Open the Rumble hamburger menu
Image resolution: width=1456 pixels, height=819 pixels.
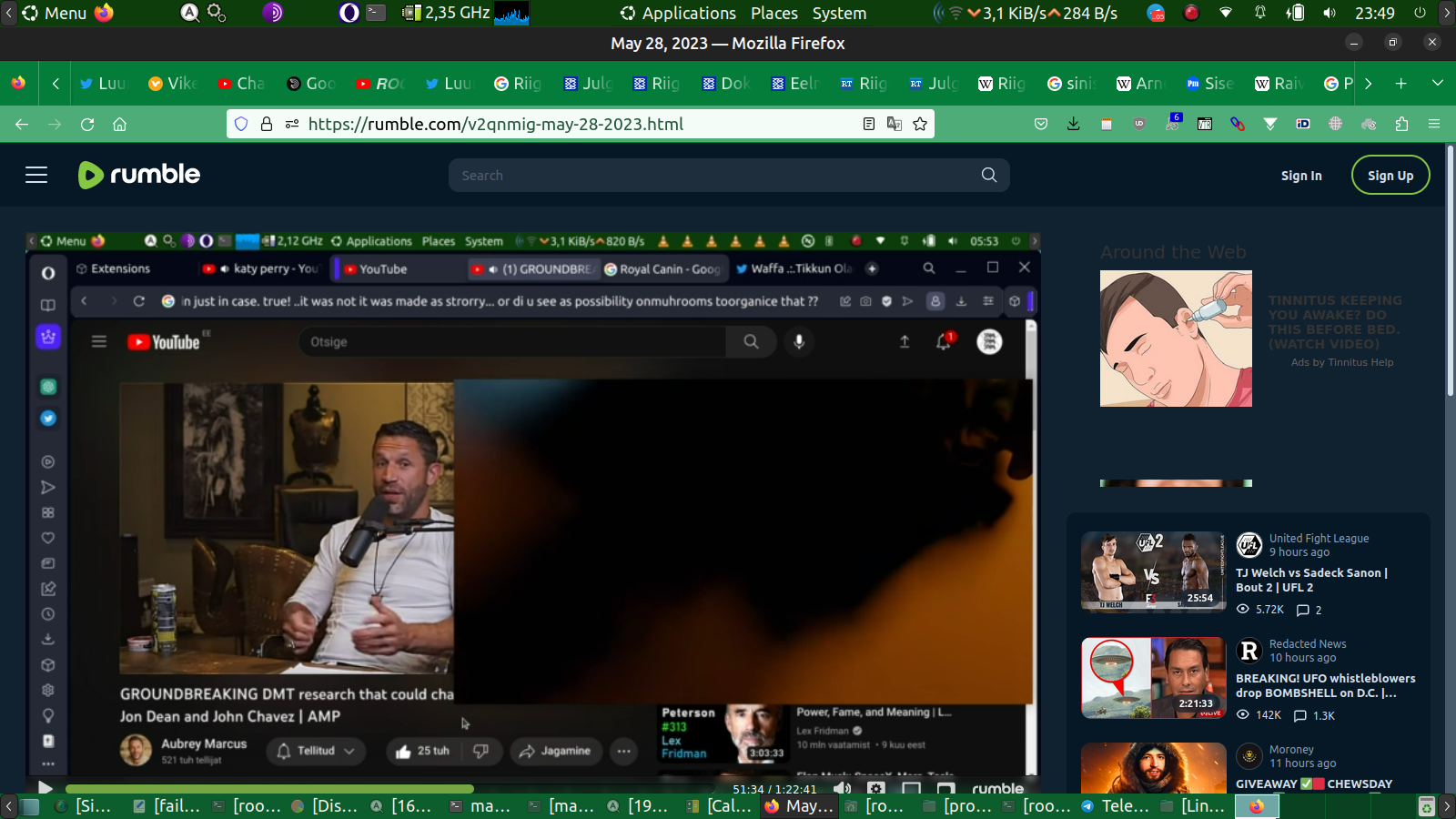point(36,175)
